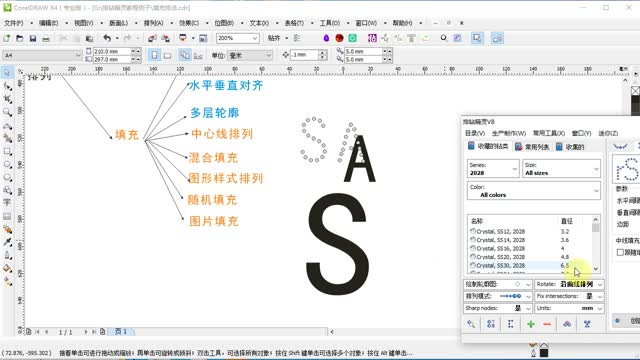Click the Open file folder icon
The width and height of the screenshot is (640, 360).
tap(20, 38)
